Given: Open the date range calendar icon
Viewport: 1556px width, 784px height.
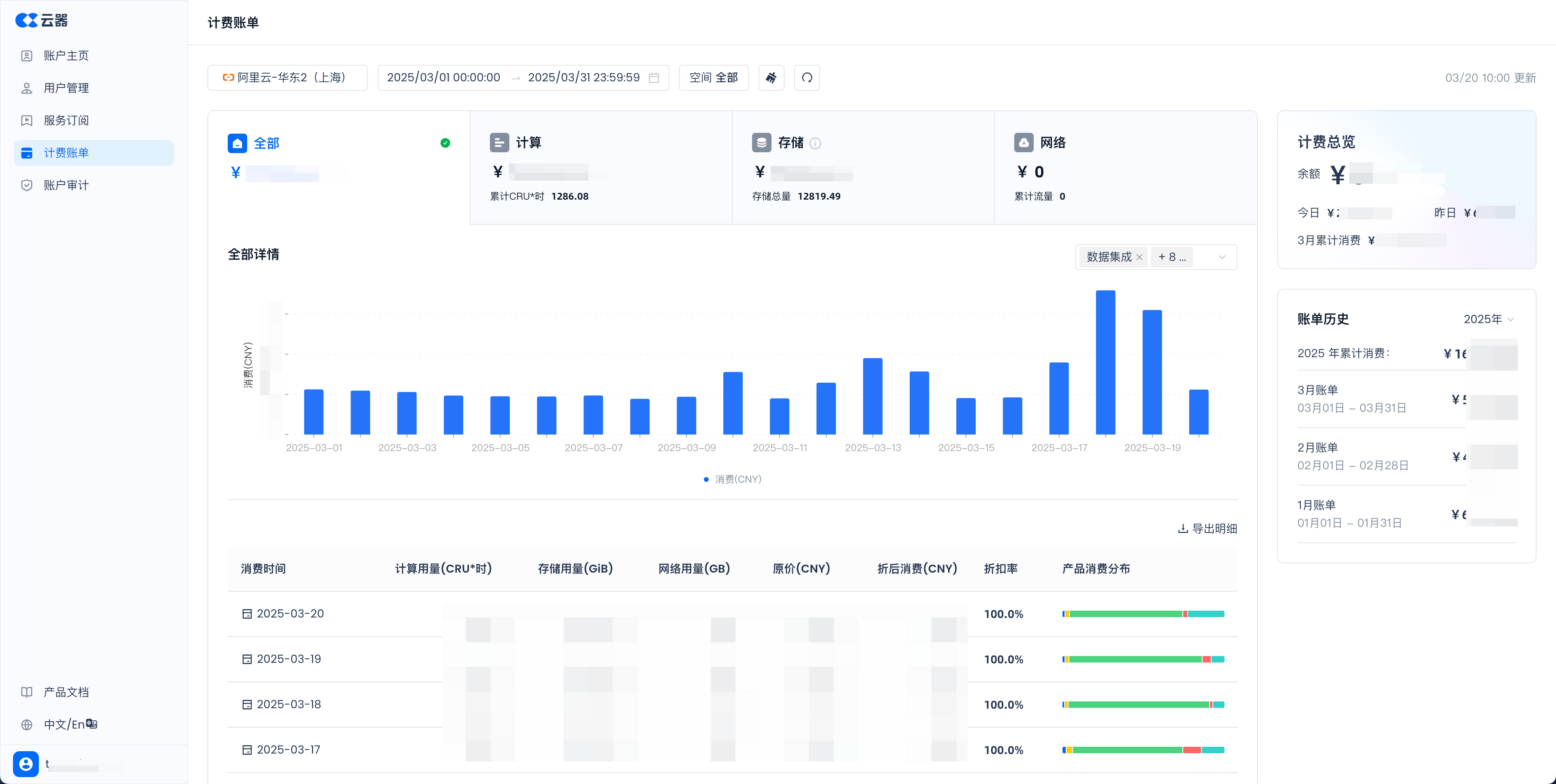Looking at the screenshot, I should (654, 78).
